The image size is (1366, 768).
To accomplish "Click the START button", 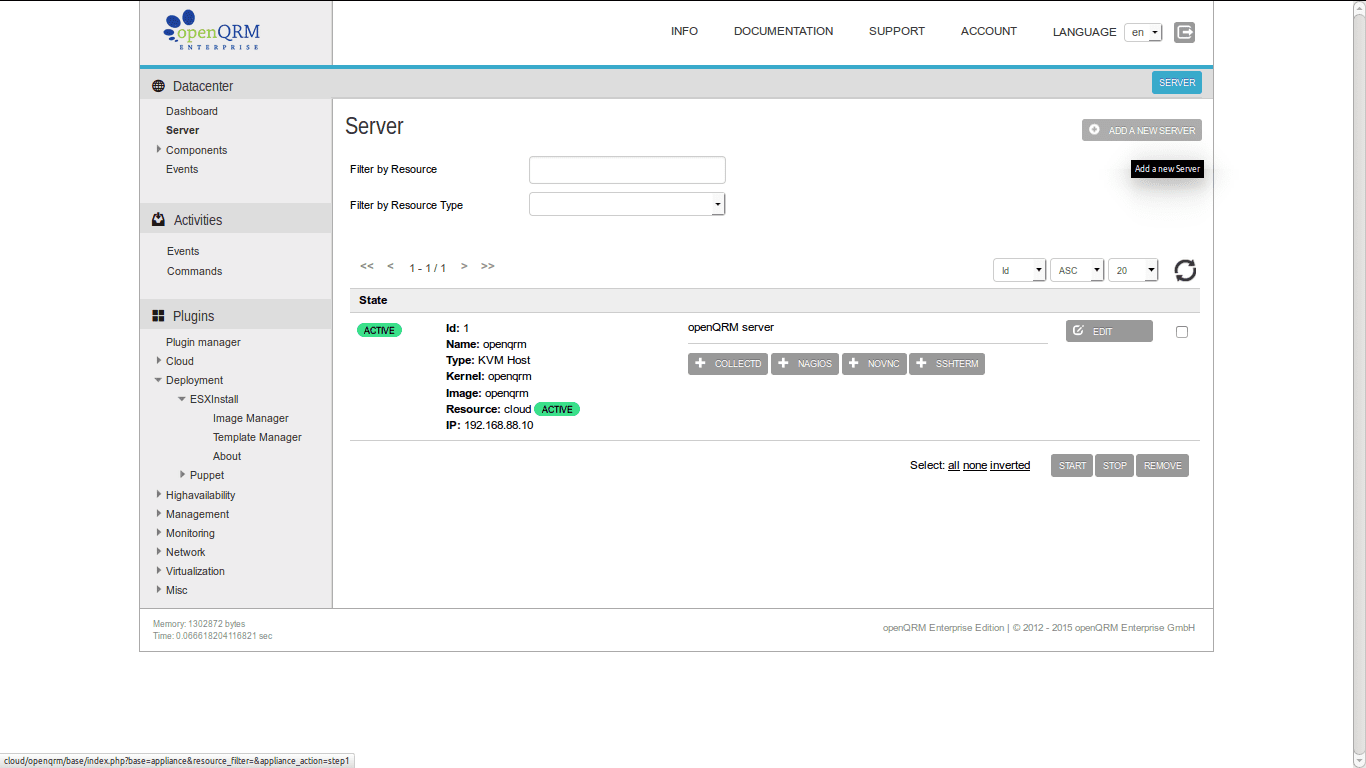I will click(x=1072, y=466).
